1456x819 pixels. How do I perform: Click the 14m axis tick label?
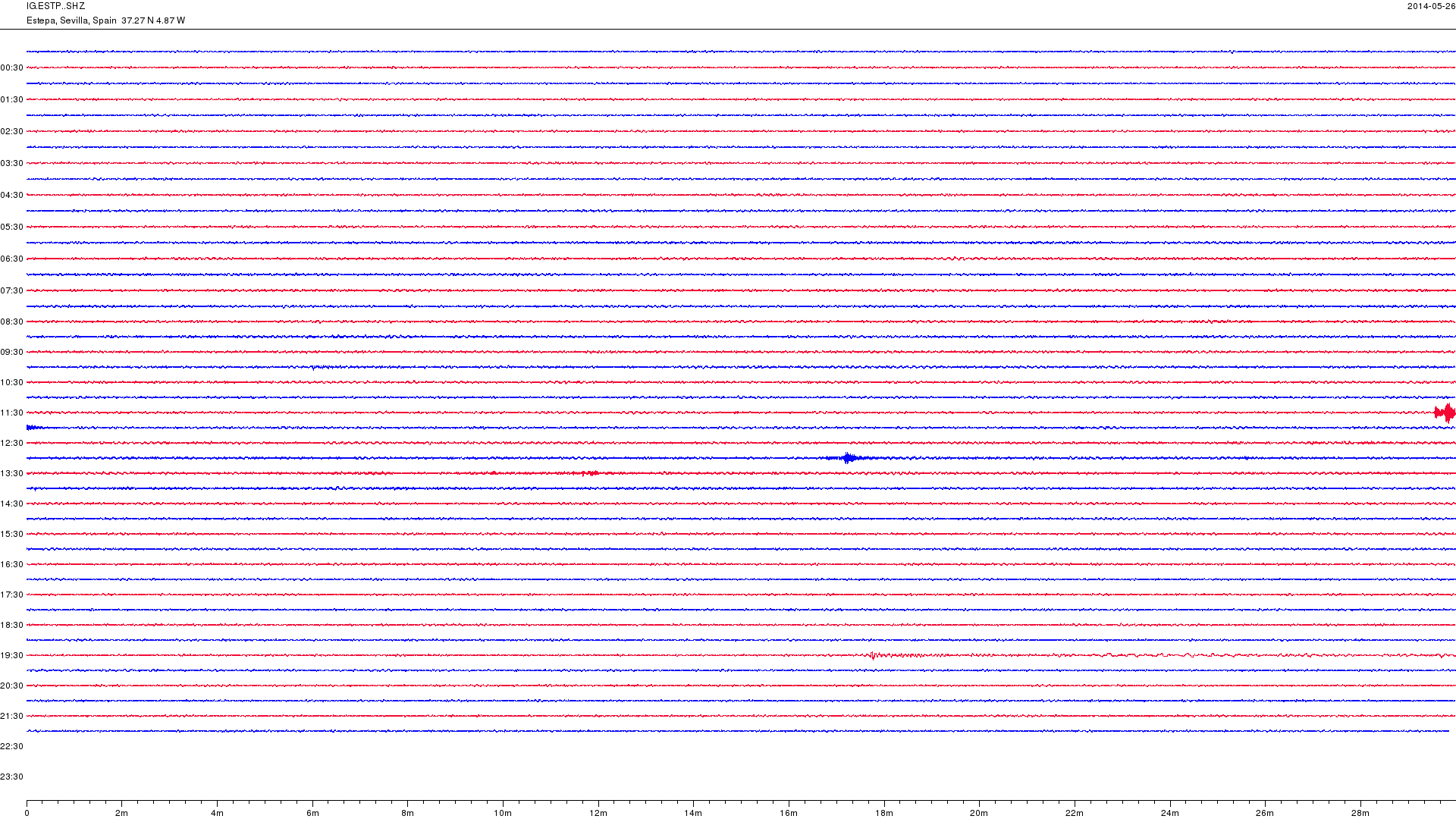pyautogui.click(x=693, y=814)
